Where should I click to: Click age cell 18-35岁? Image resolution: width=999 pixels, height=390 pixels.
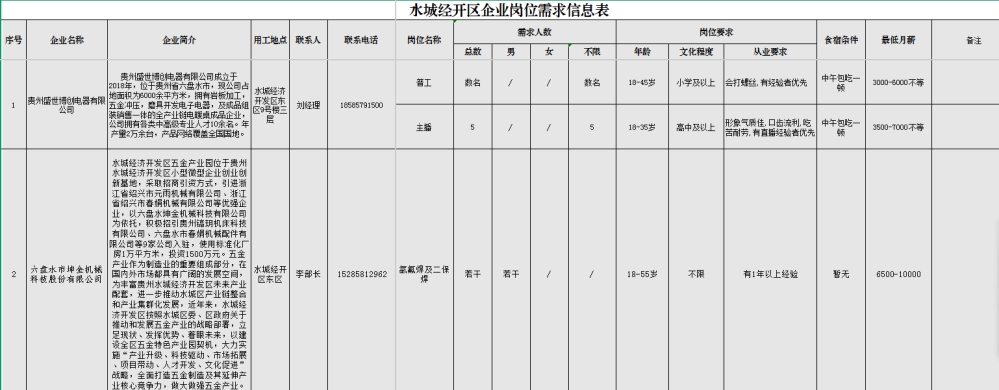pyautogui.click(x=642, y=127)
